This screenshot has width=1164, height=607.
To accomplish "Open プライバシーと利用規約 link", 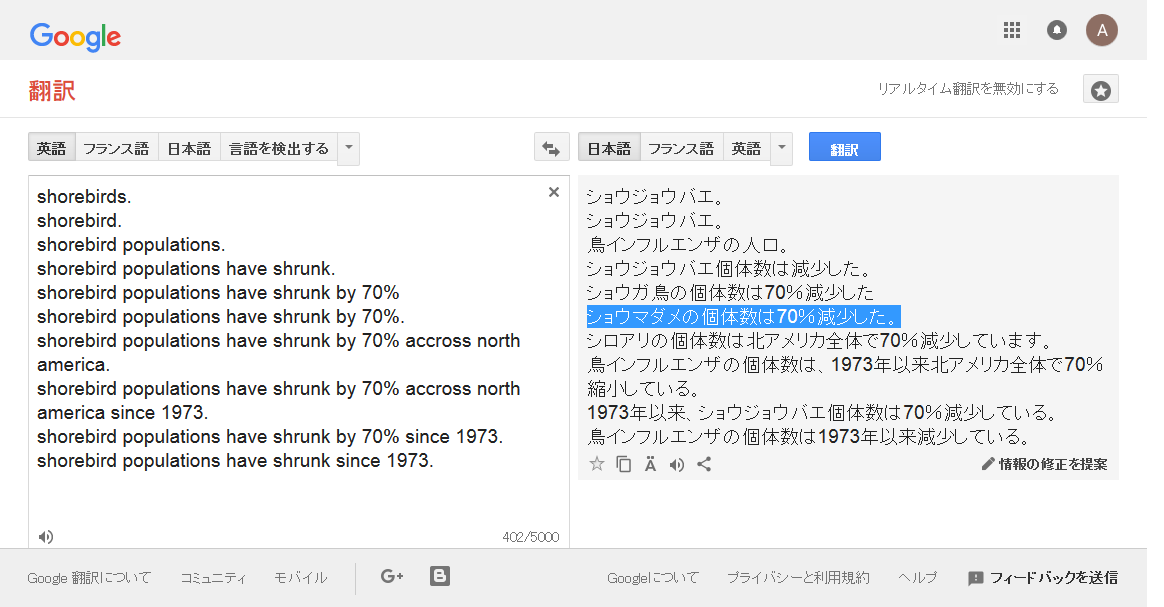I will (798, 577).
